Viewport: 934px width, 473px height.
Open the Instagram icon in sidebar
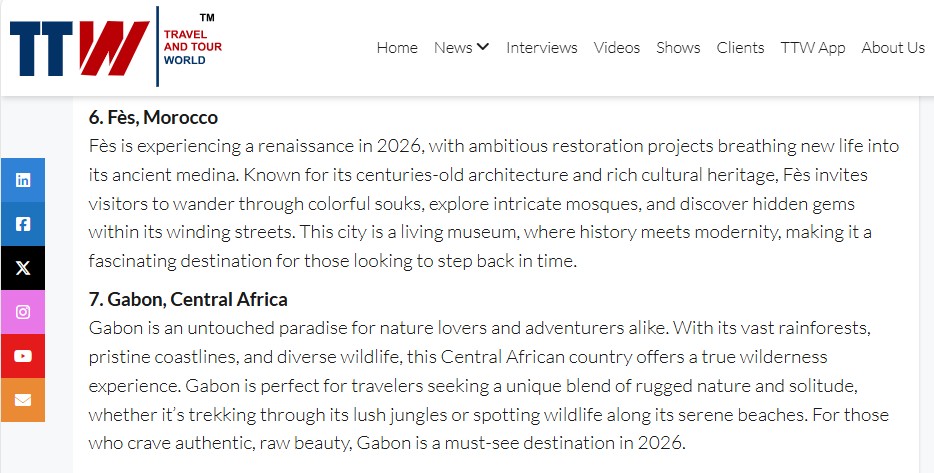click(22, 312)
